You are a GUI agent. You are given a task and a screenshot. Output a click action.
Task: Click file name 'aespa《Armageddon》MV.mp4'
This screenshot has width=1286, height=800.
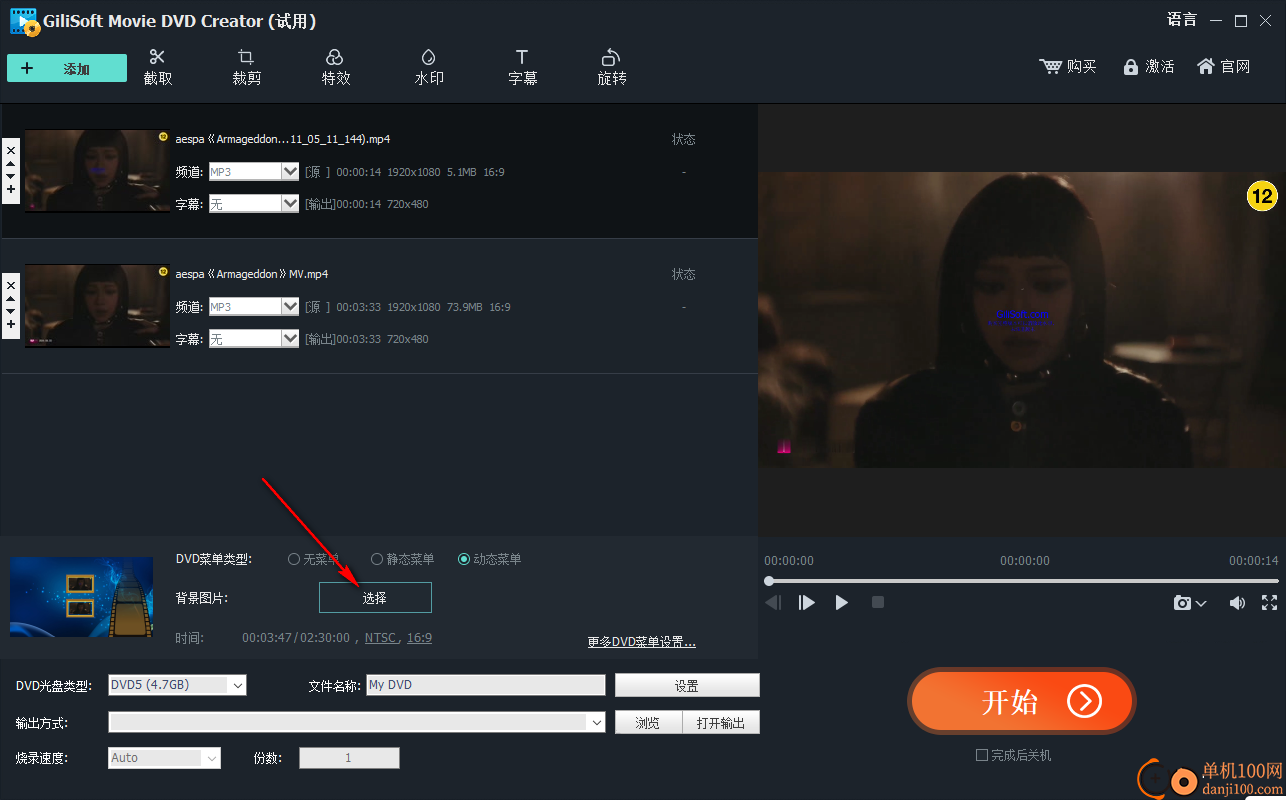(x=252, y=274)
